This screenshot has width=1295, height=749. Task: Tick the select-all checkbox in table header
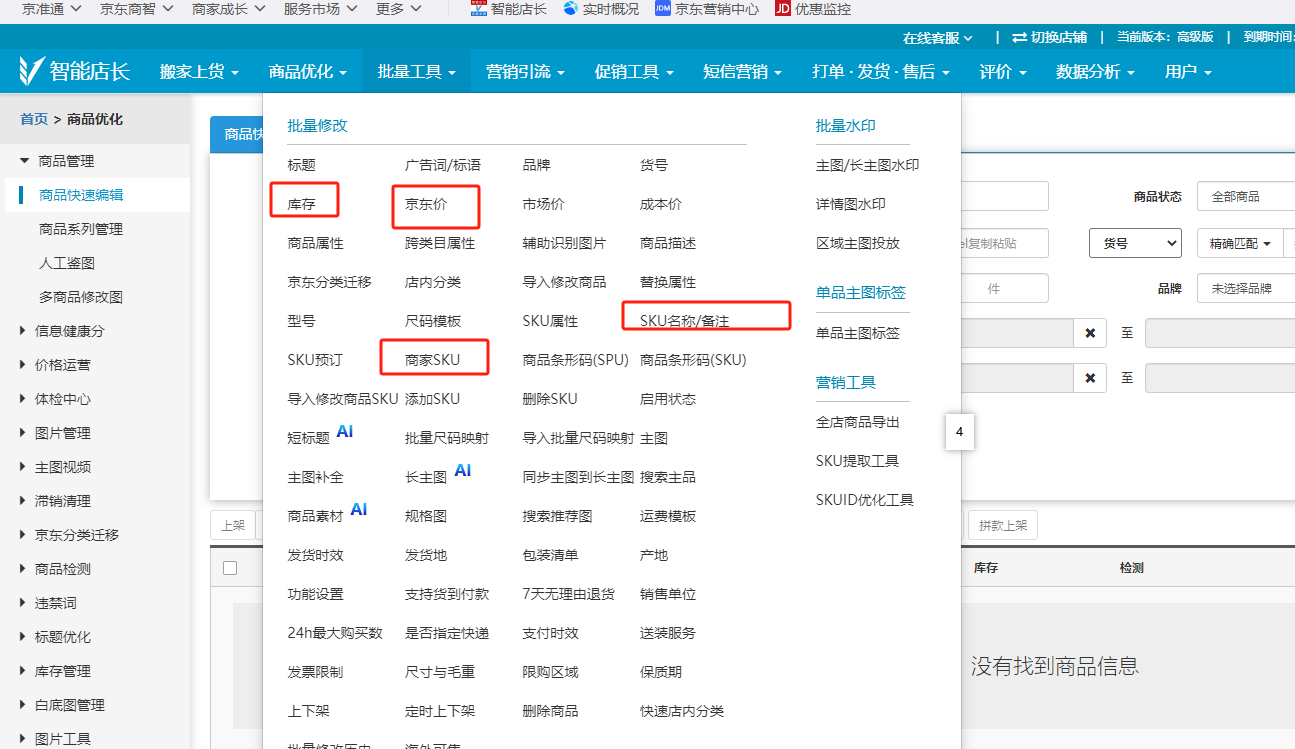click(230, 568)
